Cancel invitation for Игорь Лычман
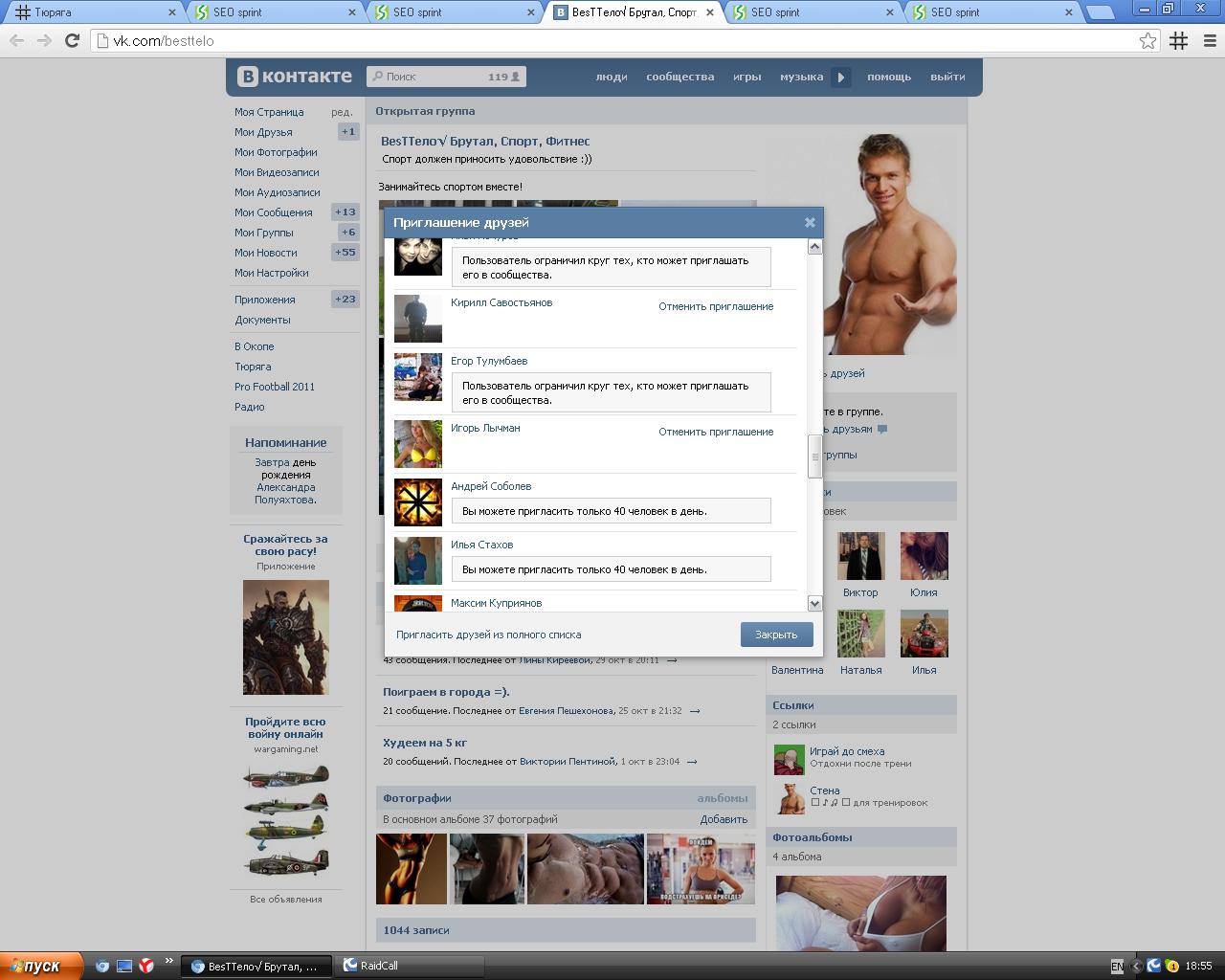 point(716,432)
